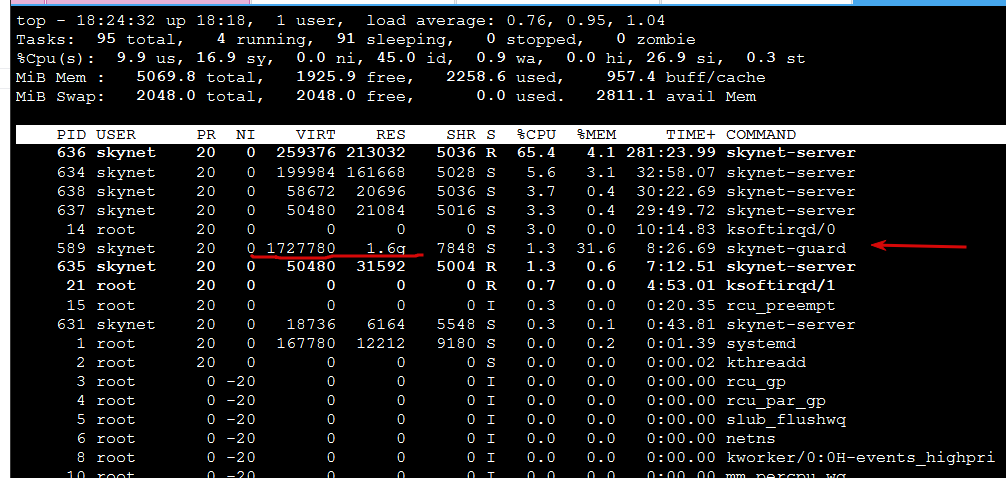
Task: Click the '2258.6 used' memory value
Action: 505,78
